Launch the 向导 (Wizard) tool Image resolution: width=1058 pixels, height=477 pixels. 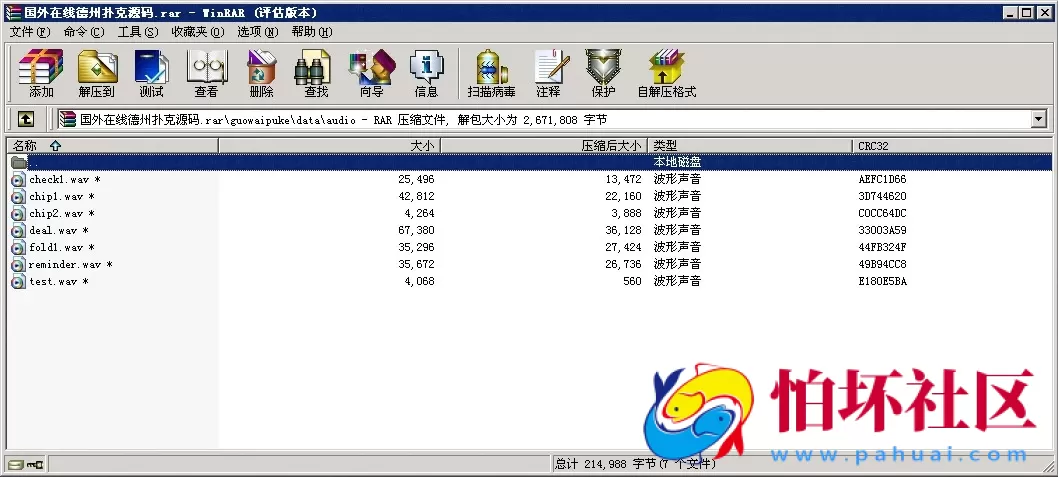coord(371,73)
